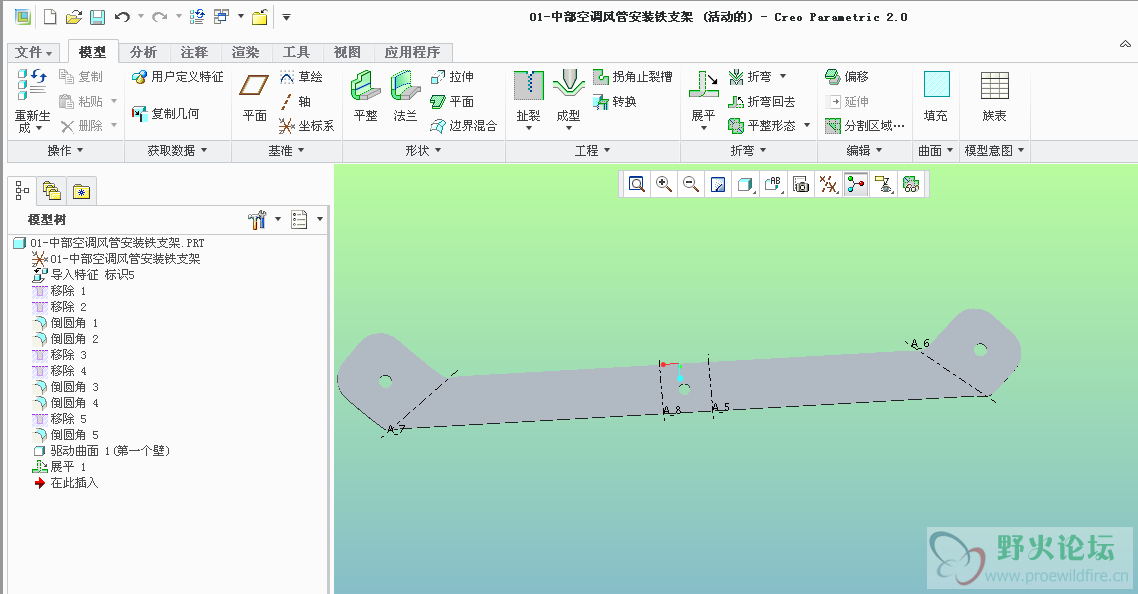Select the Sketch (草绘) tool
1138x594 pixels.
[301, 77]
